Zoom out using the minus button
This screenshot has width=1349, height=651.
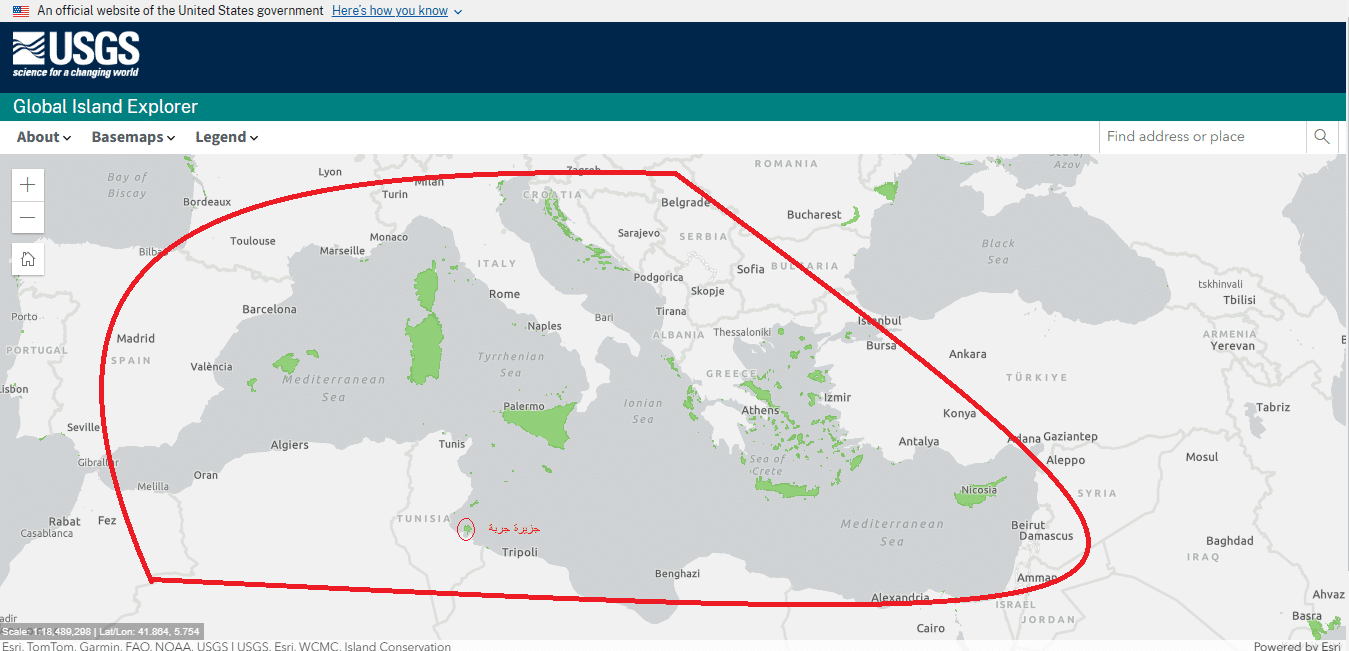(28, 218)
